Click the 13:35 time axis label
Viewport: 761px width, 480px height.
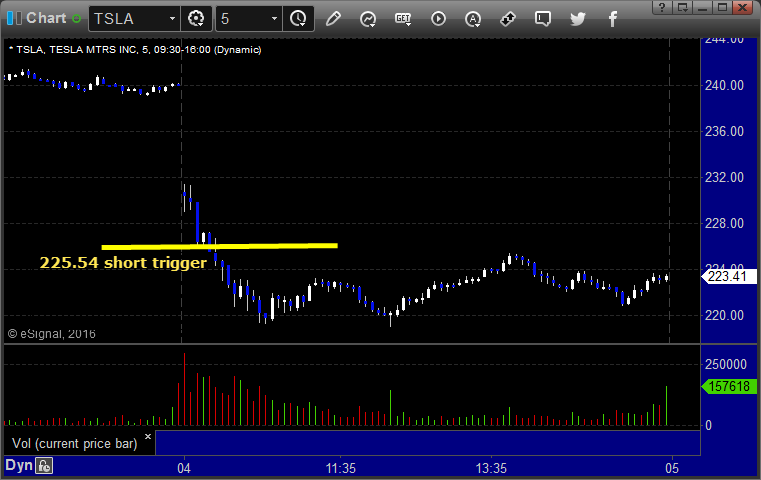(491, 468)
